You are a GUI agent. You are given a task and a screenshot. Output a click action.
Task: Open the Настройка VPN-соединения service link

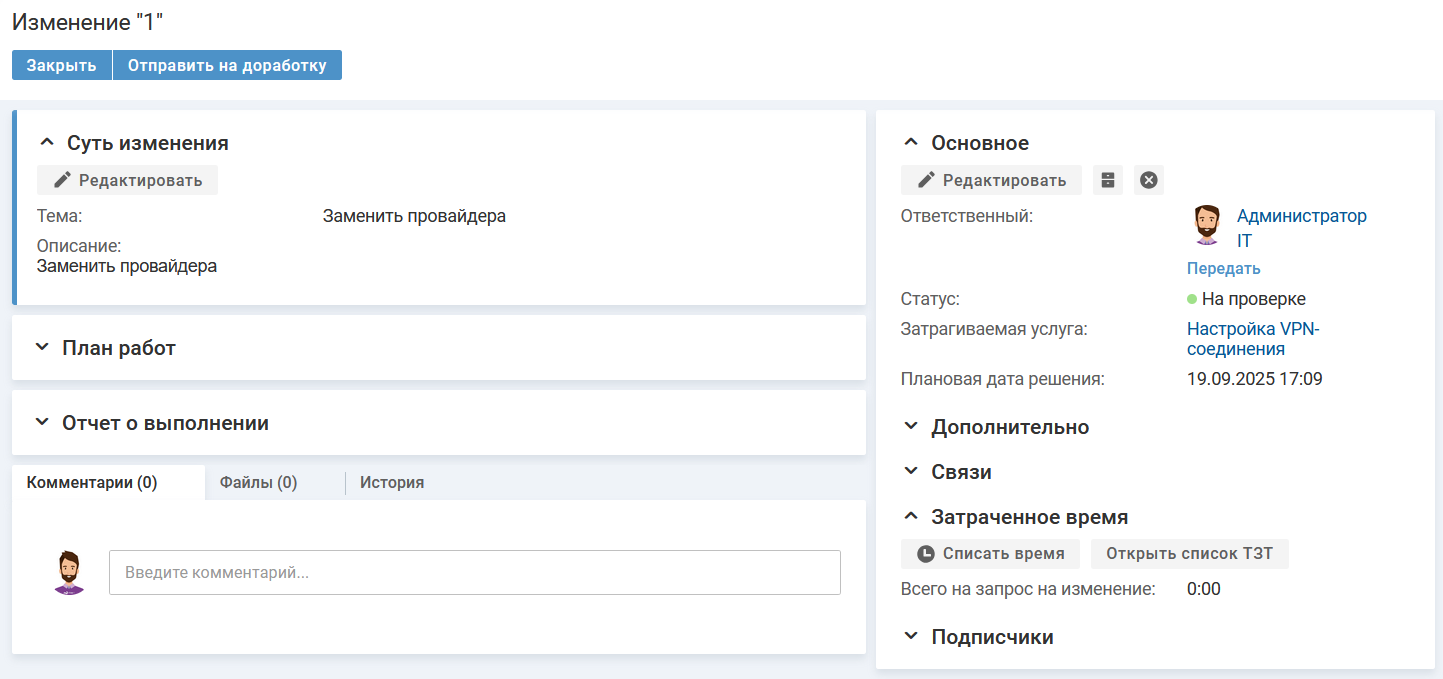(x=1252, y=339)
